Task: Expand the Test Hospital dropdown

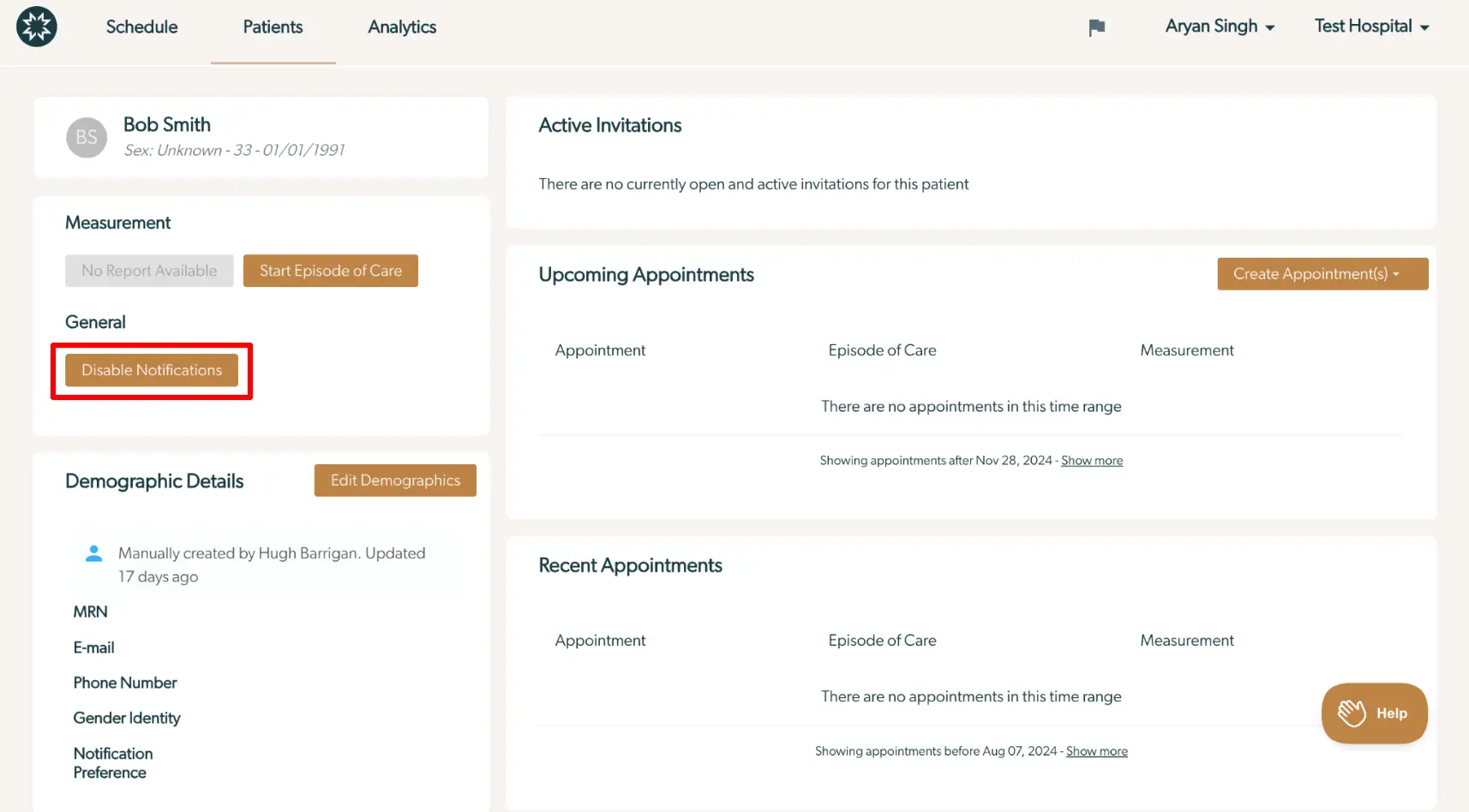Action: click(x=1370, y=27)
